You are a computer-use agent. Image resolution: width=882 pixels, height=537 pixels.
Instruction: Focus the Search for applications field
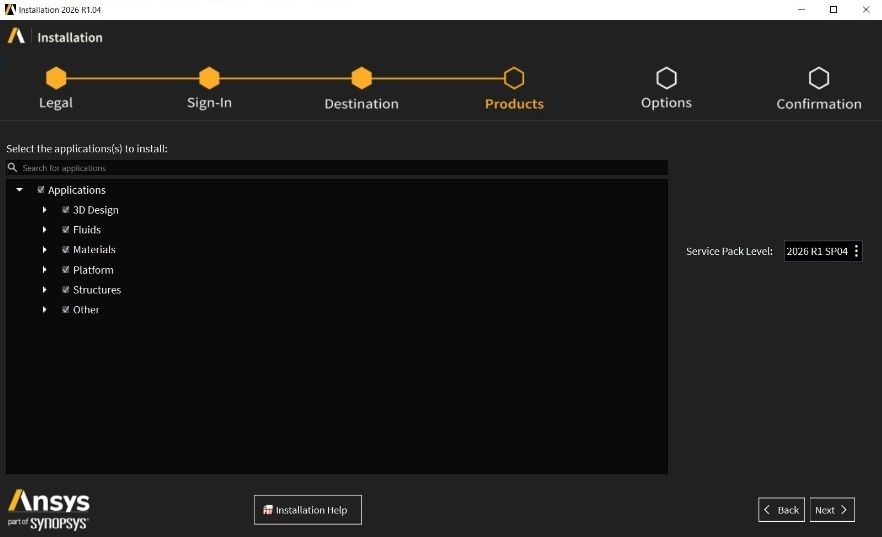(337, 168)
